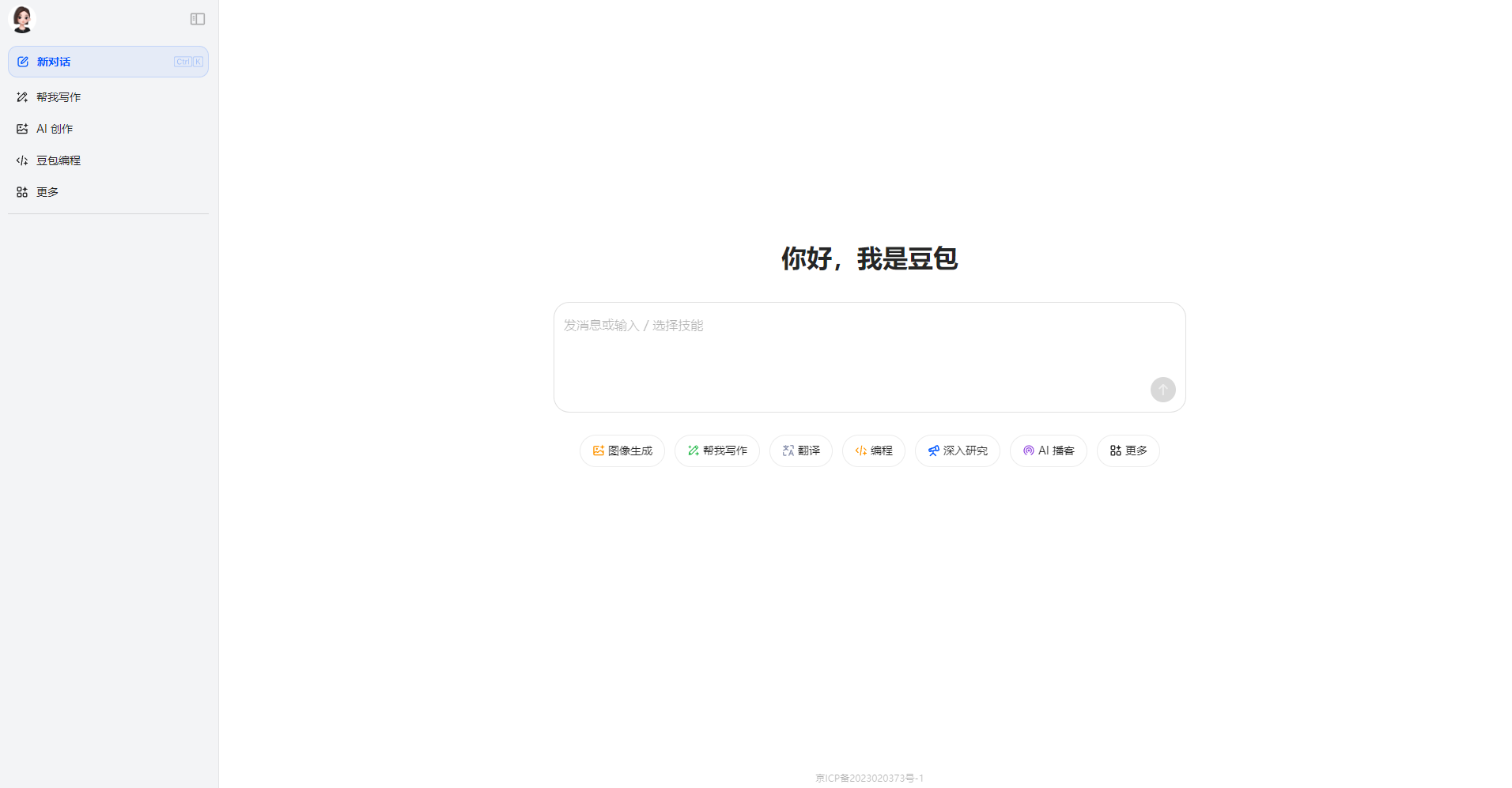Image resolution: width=1512 pixels, height=788 pixels.
Task: Click the 你好，我是豆包 greeting text
Action: coord(869,258)
